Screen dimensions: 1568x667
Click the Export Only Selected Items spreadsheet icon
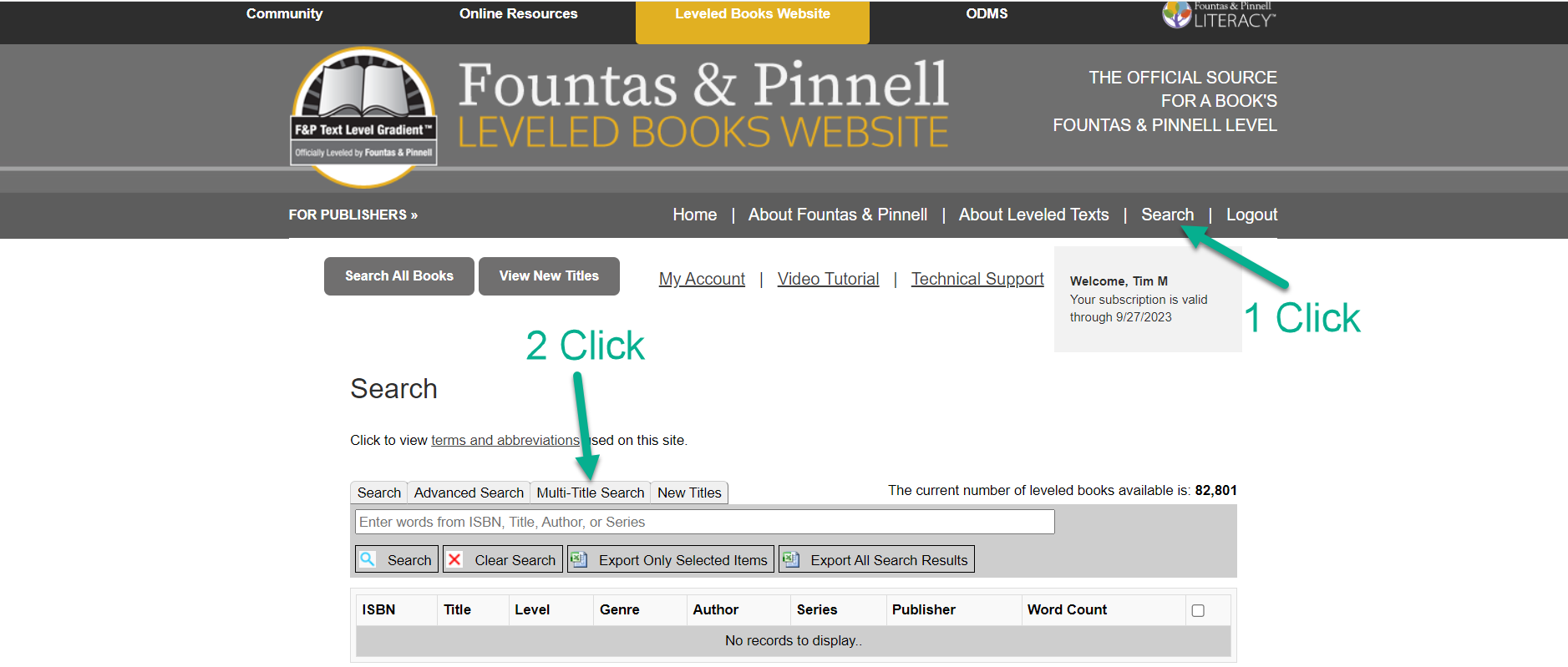coord(579,559)
